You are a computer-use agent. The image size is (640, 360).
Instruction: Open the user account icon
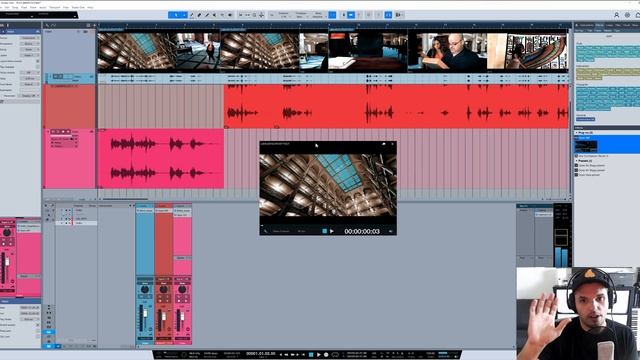point(616,15)
